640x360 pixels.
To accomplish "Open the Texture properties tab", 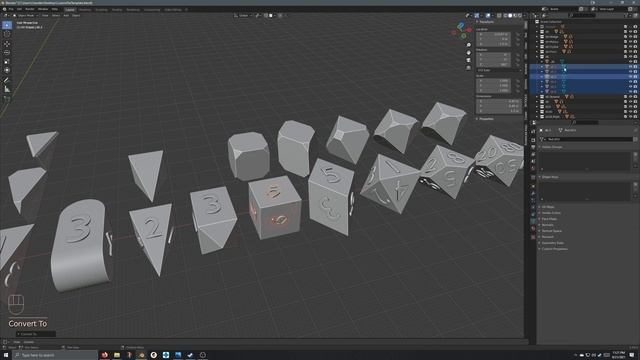I will pos(533,237).
